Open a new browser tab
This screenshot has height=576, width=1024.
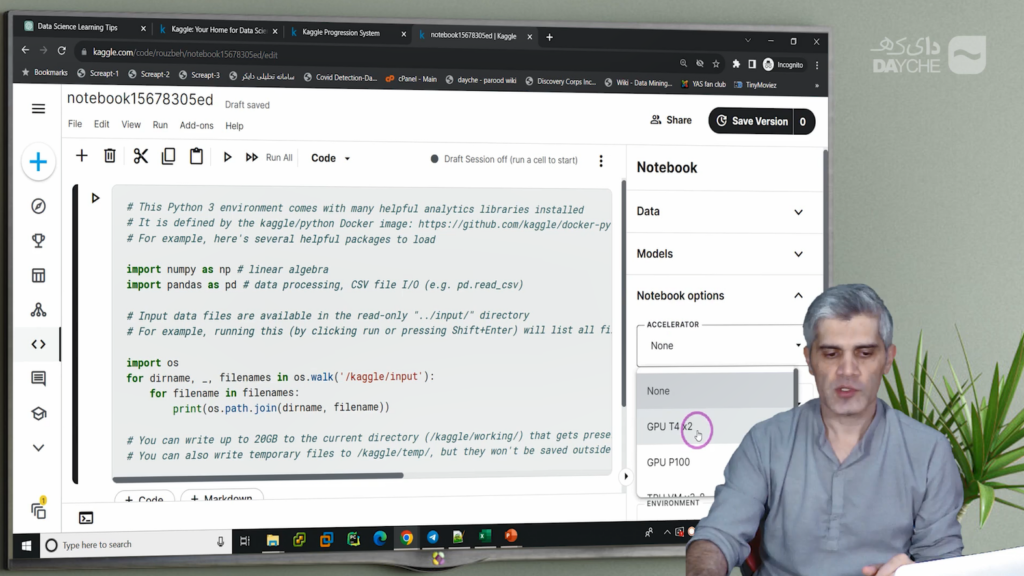549,37
